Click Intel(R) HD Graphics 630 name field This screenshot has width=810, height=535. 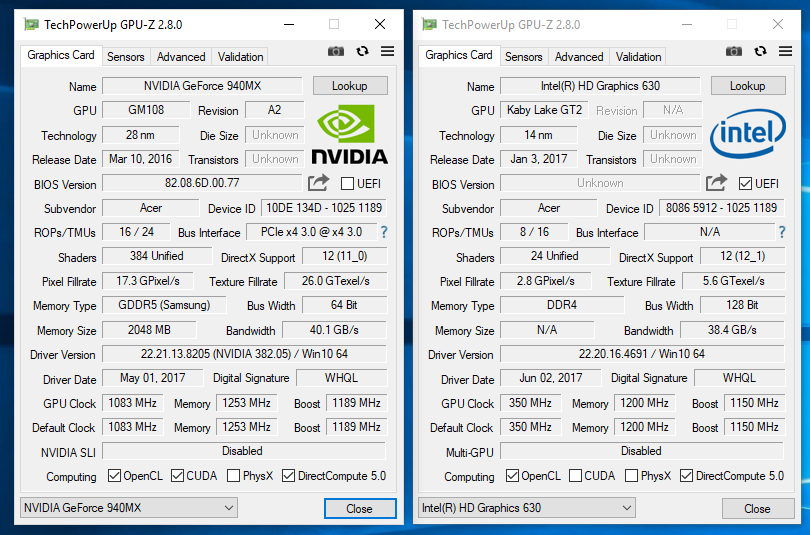pyautogui.click(x=600, y=86)
